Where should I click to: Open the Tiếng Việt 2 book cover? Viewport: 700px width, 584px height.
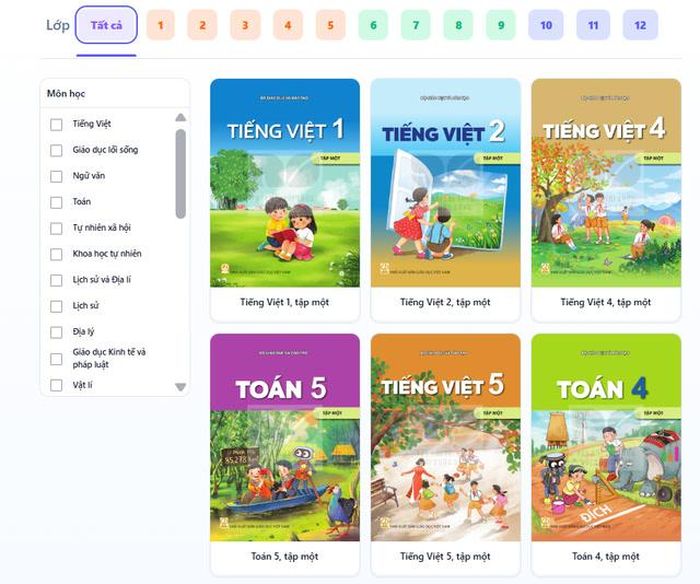[446, 183]
